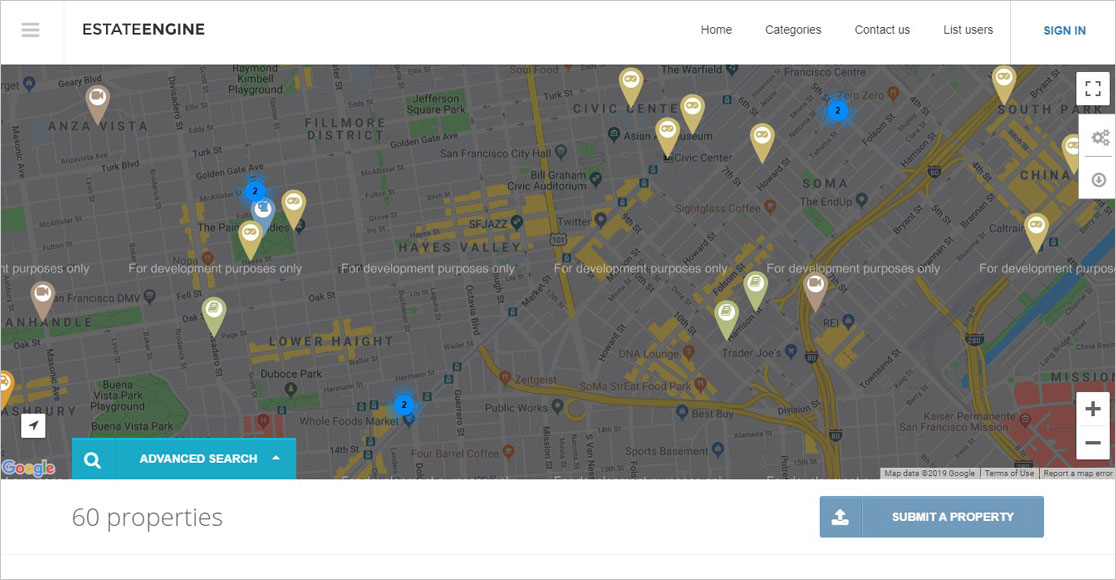The width and height of the screenshot is (1116, 580).
Task: Click Duboce Park label on map
Action: tap(291, 374)
